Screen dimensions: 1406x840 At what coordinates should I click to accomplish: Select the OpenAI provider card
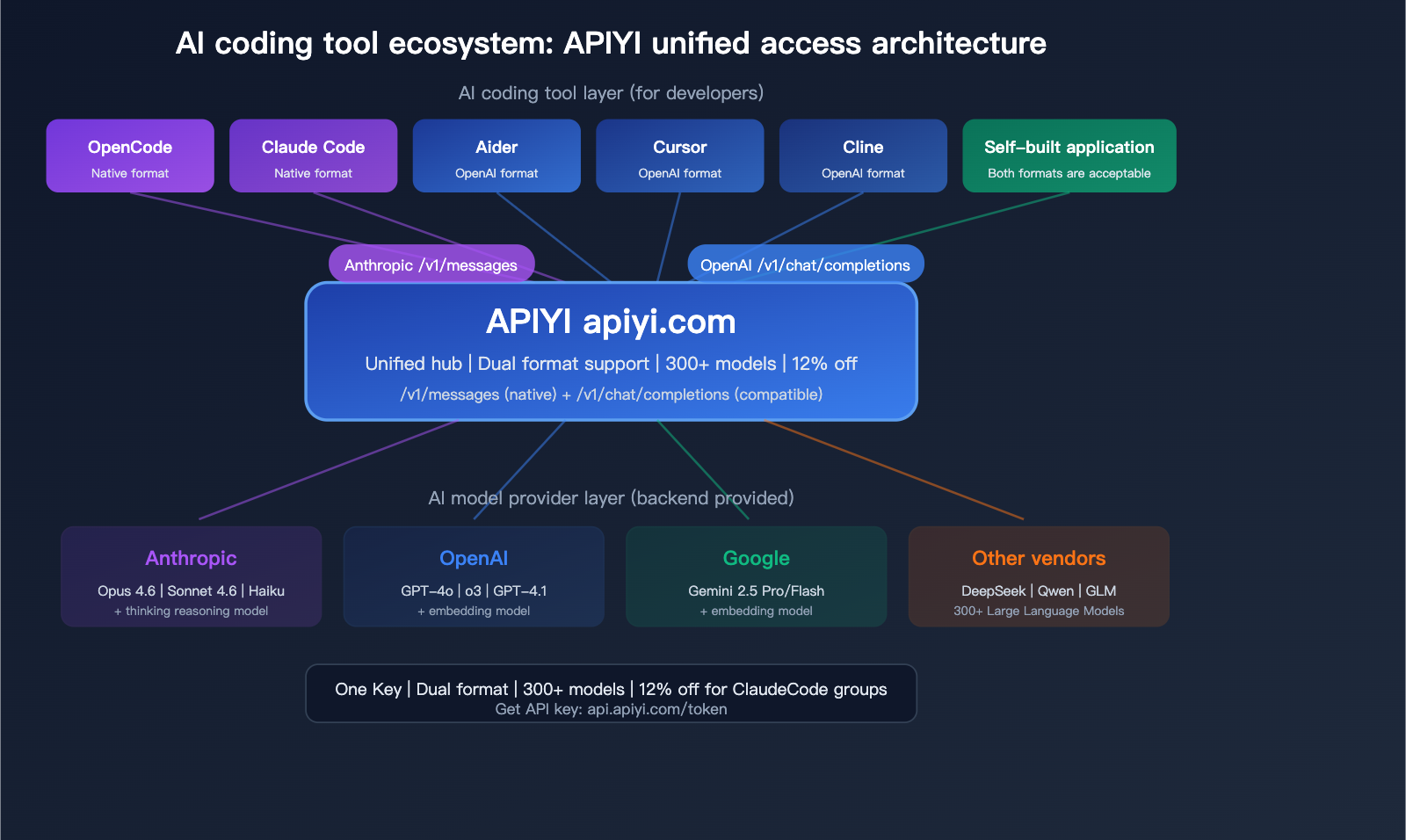tap(474, 576)
